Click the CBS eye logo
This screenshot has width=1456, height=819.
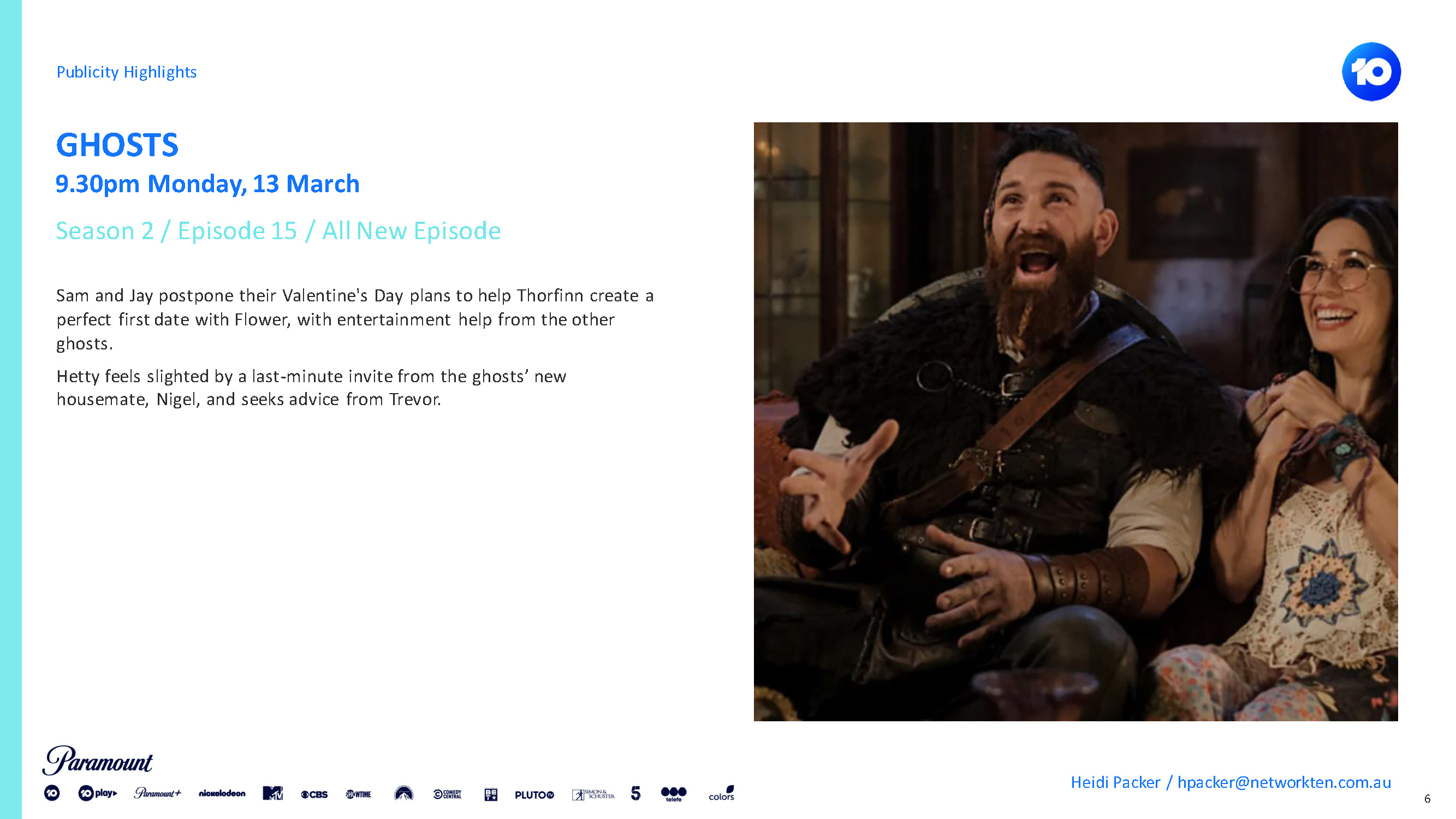pyautogui.click(x=314, y=794)
